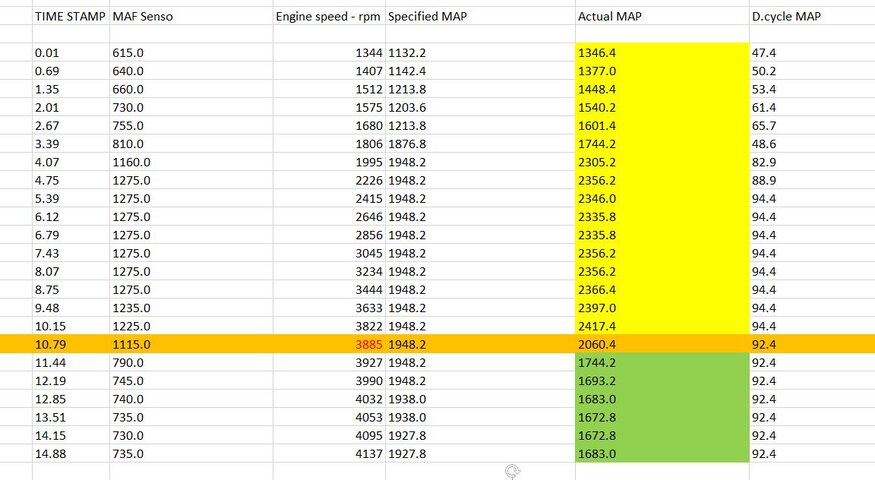Select time stamp cell 6.12
This screenshot has height=480, width=875.
[x=70, y=217]
